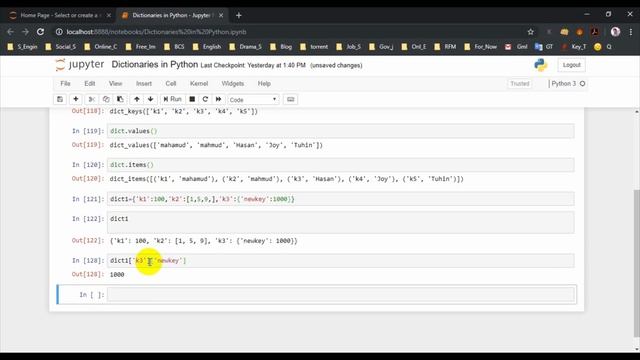640x360 pixels.
Task: Open the Online_C bookmark folder
Action: (100, 47)
